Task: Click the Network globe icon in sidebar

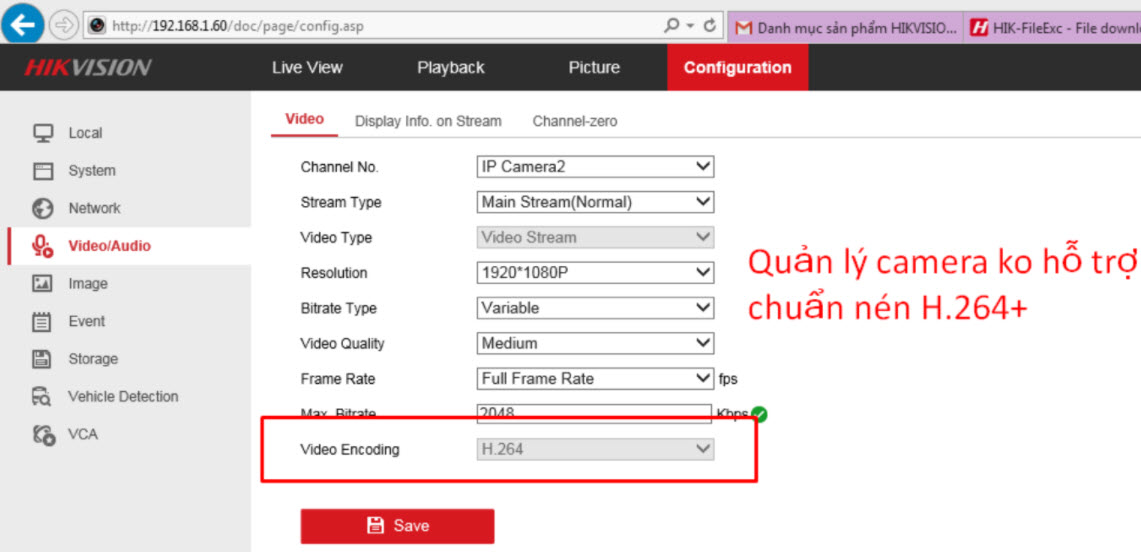Action: [x=43, y=209]
